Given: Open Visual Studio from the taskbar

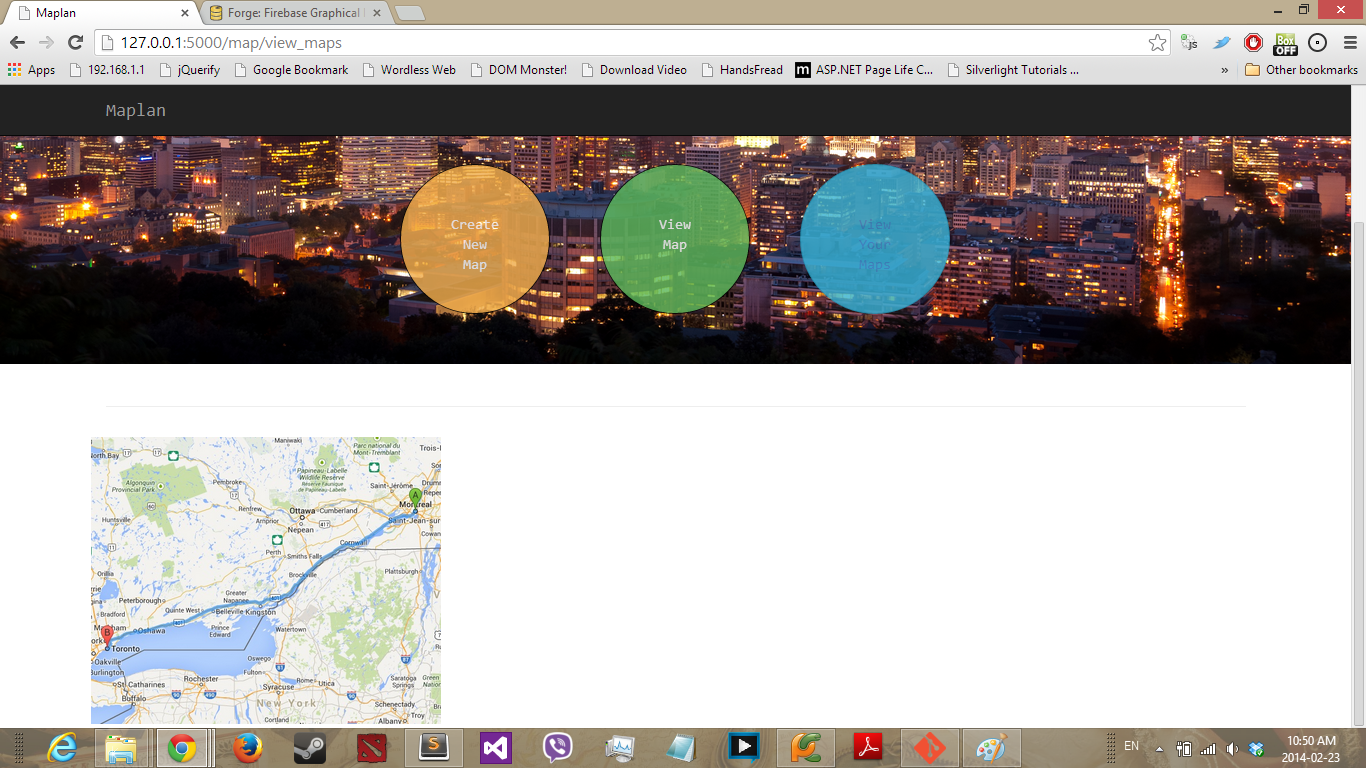Looking at the screenshot, I should coord(496,748).
